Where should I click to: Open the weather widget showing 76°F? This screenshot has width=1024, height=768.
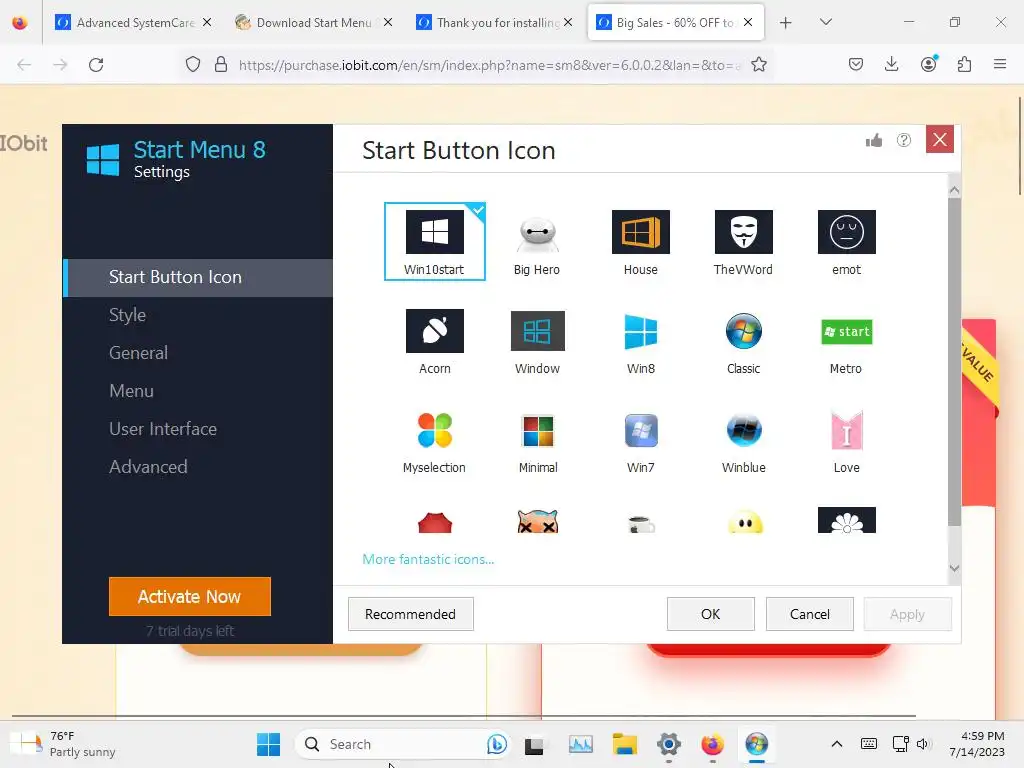pyautogui.click(x=63, y=744)
